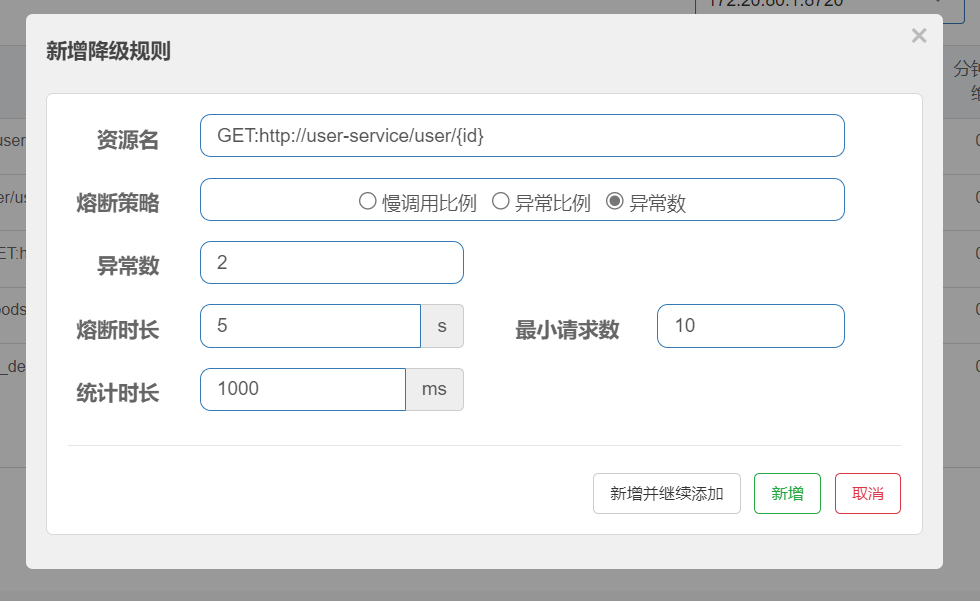This screenshot has height=601, width=980.
Task: Click the "ms" unit addon
Action: click(x=434, y=390)
